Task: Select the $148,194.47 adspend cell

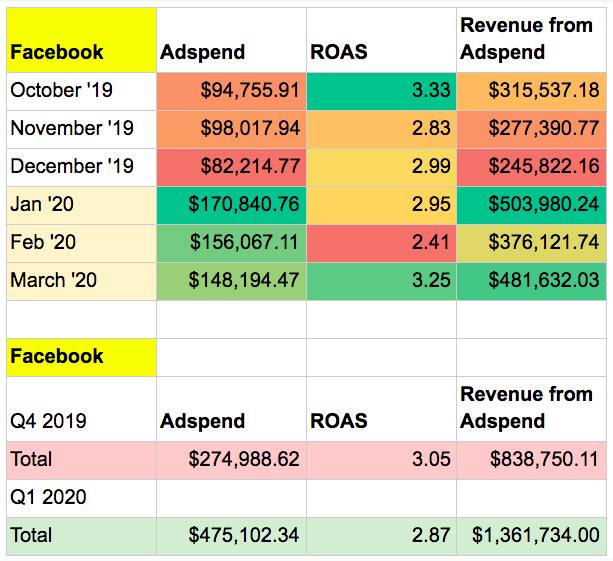Action: pos(231,281)
